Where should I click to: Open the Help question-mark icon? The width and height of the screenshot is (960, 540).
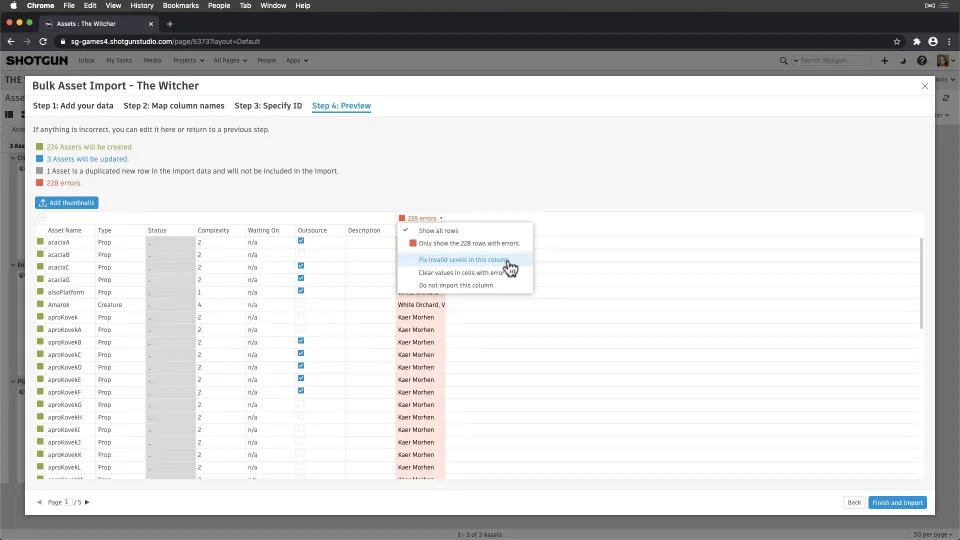(921, 61)
